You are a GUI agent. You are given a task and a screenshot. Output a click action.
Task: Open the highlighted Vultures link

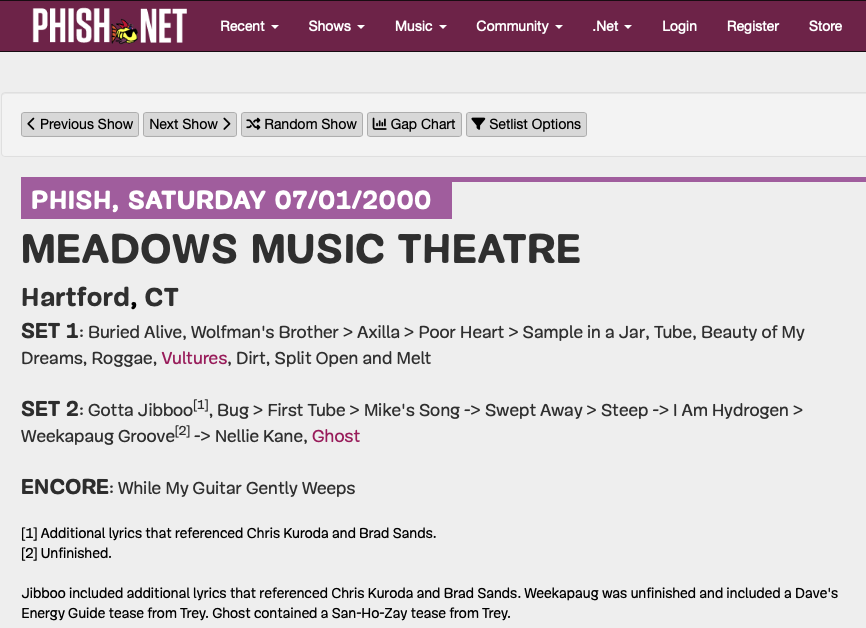pyautogui.click(x=194, y=358)
